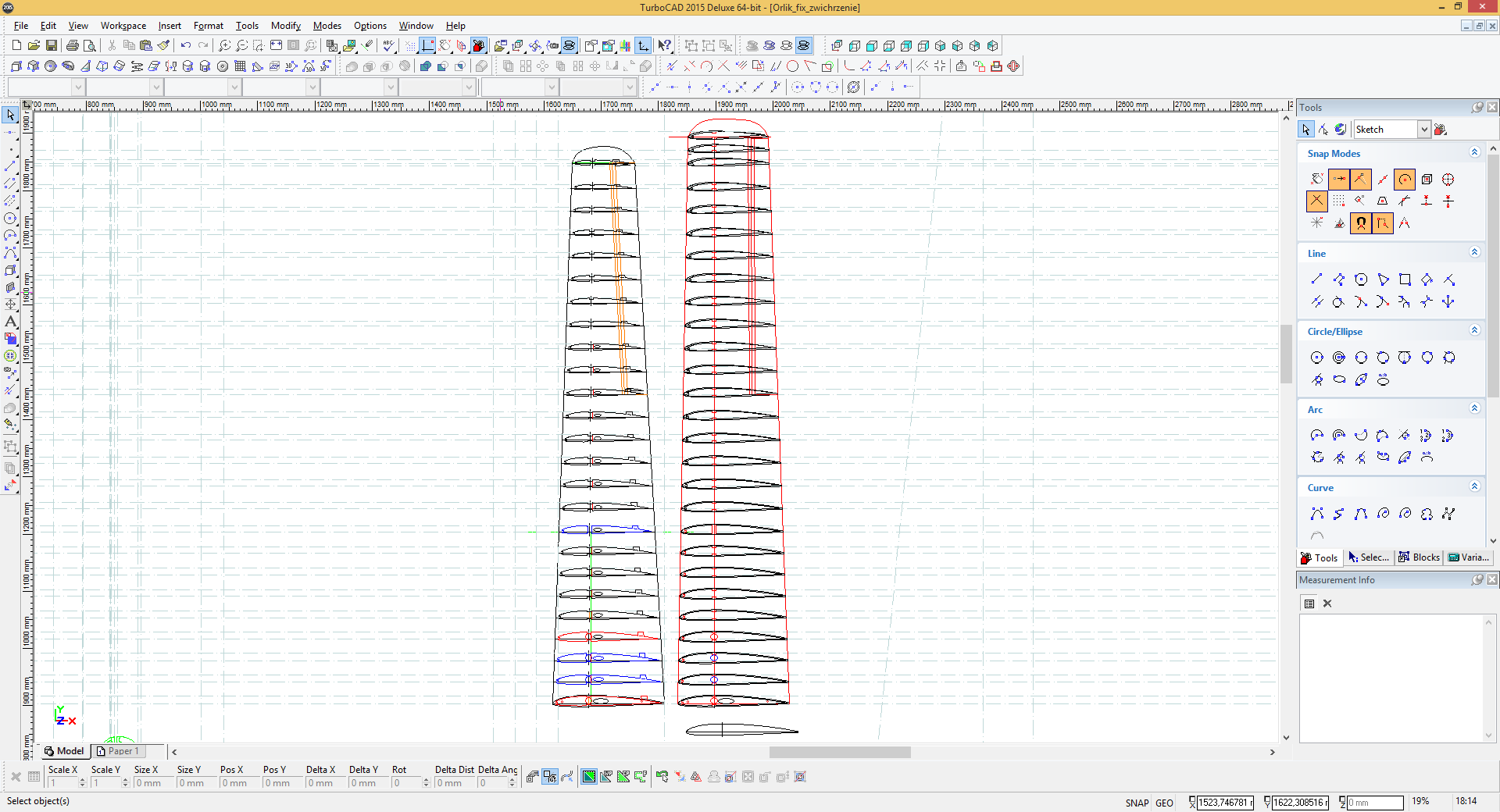The height and width of the screenshot is (812, 1500).
Task: Pick the ellipse tool in Circle/Ellipse section
Action: [x=1339, y=380]
